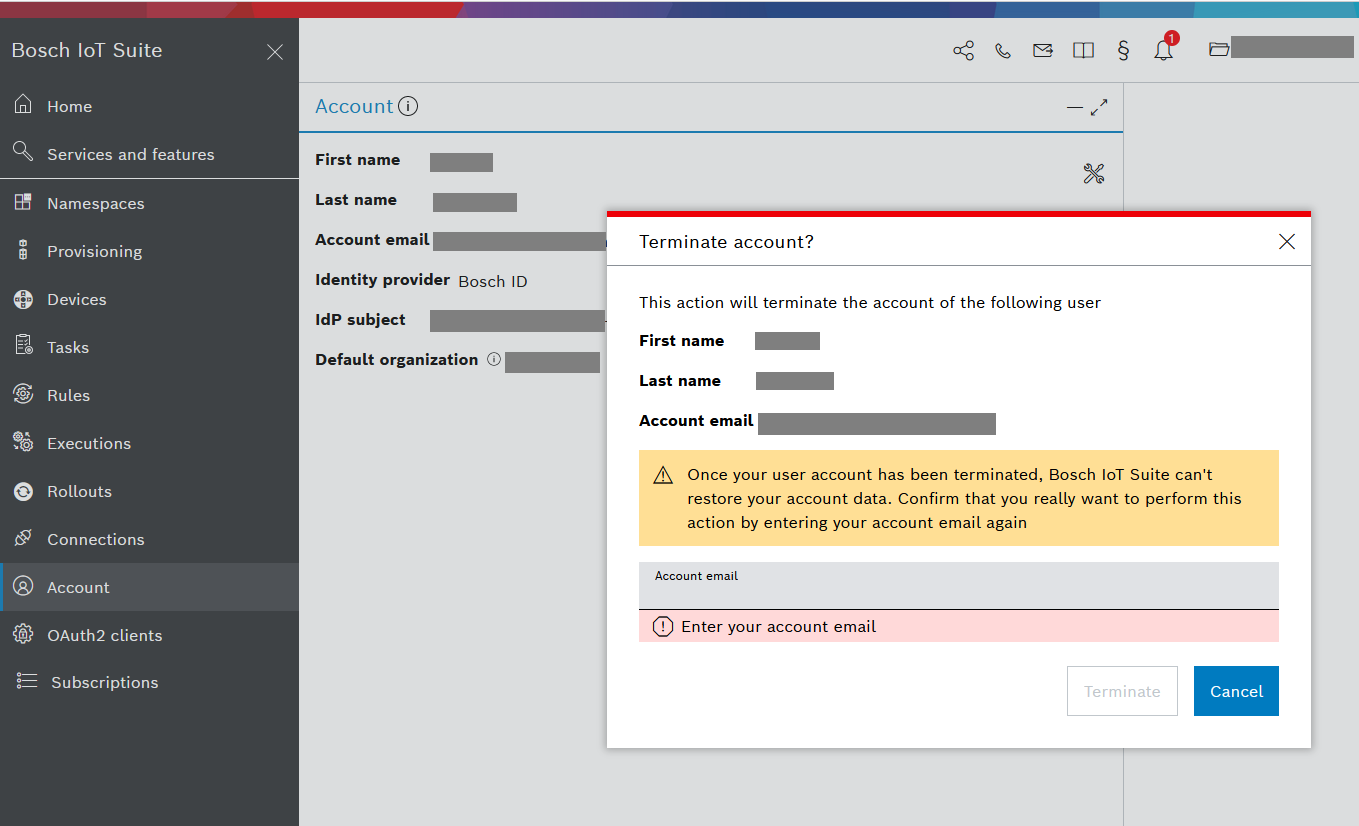Select Connections in sidebar

[x=150, y=539]
